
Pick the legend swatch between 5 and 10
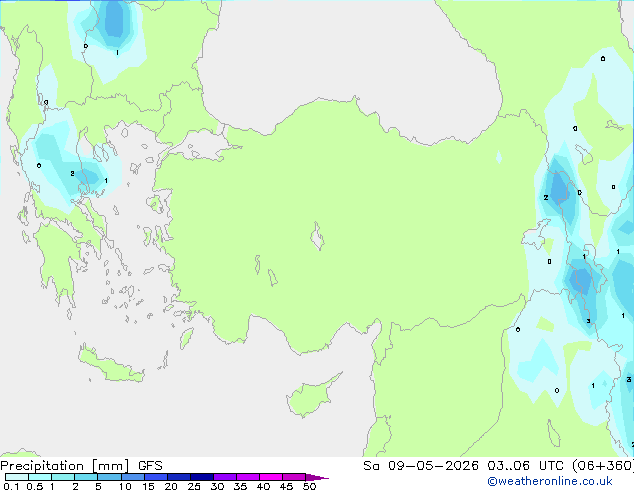[x=109, y=477]
